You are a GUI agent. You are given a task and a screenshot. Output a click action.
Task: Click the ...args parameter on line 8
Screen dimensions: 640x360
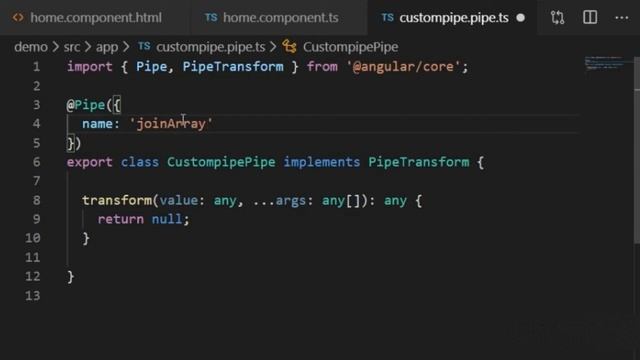(279, 200)
